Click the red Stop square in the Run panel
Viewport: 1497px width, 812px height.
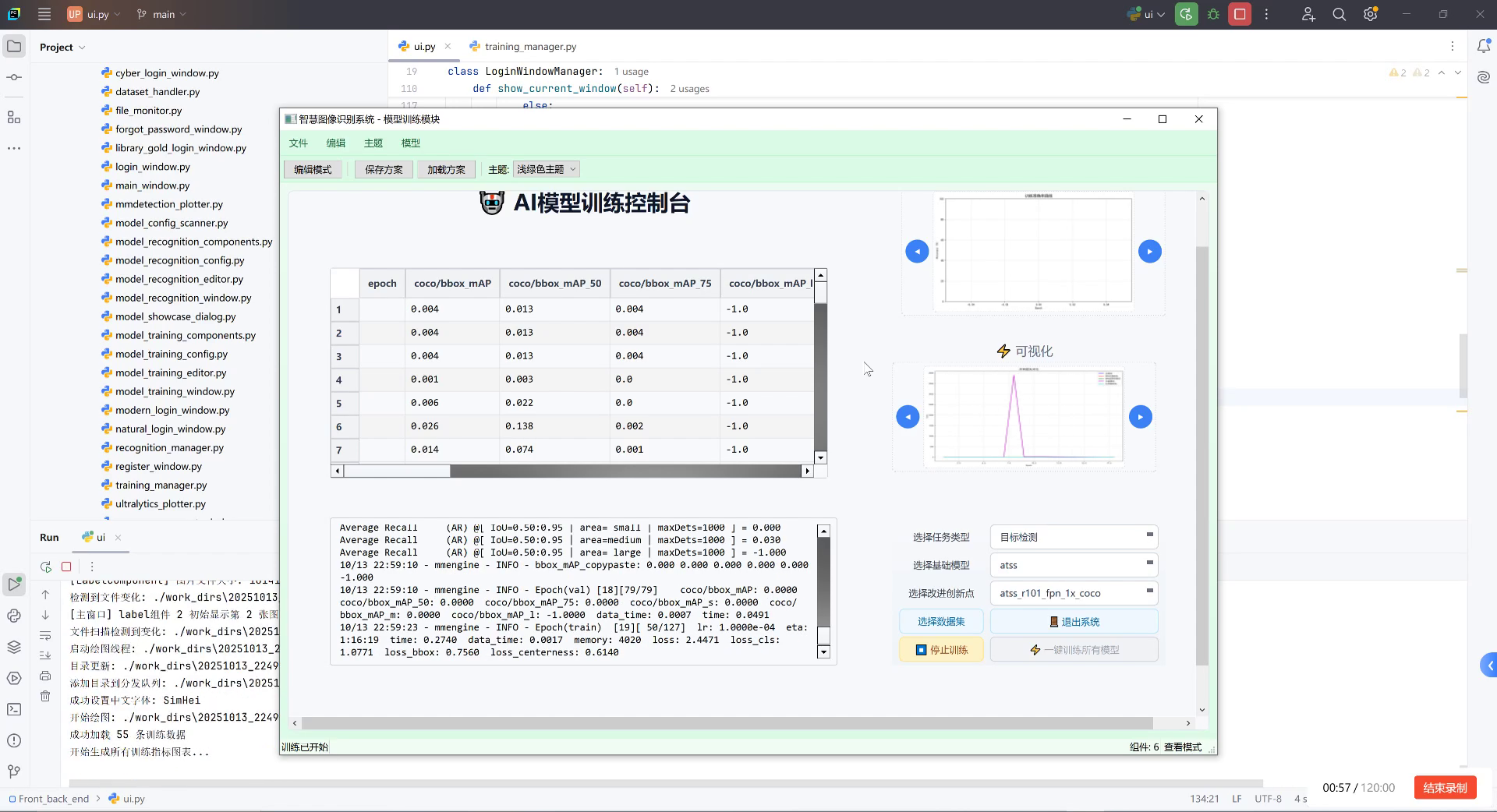pos(66,567)
